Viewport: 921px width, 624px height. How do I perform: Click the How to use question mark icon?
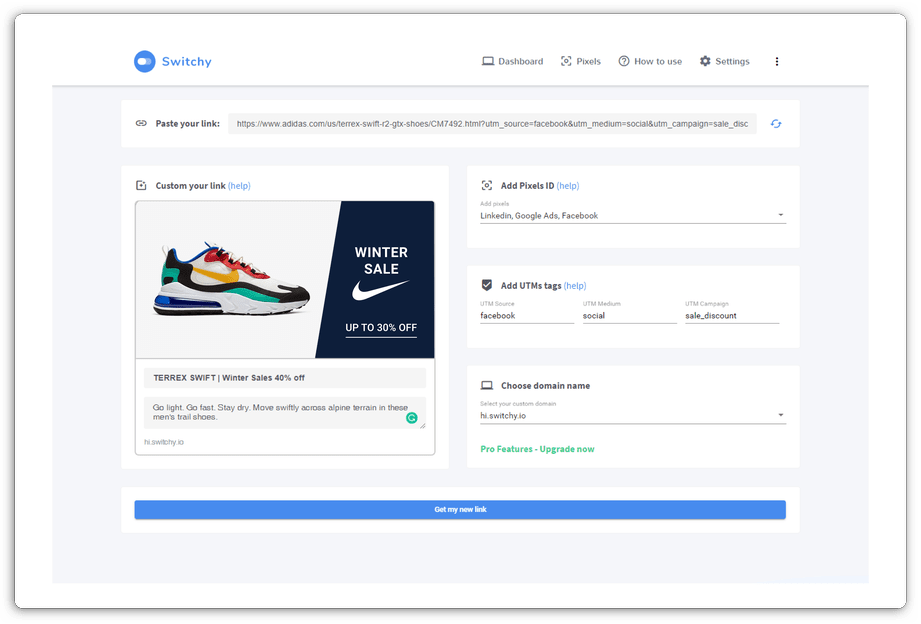[624, 61]
